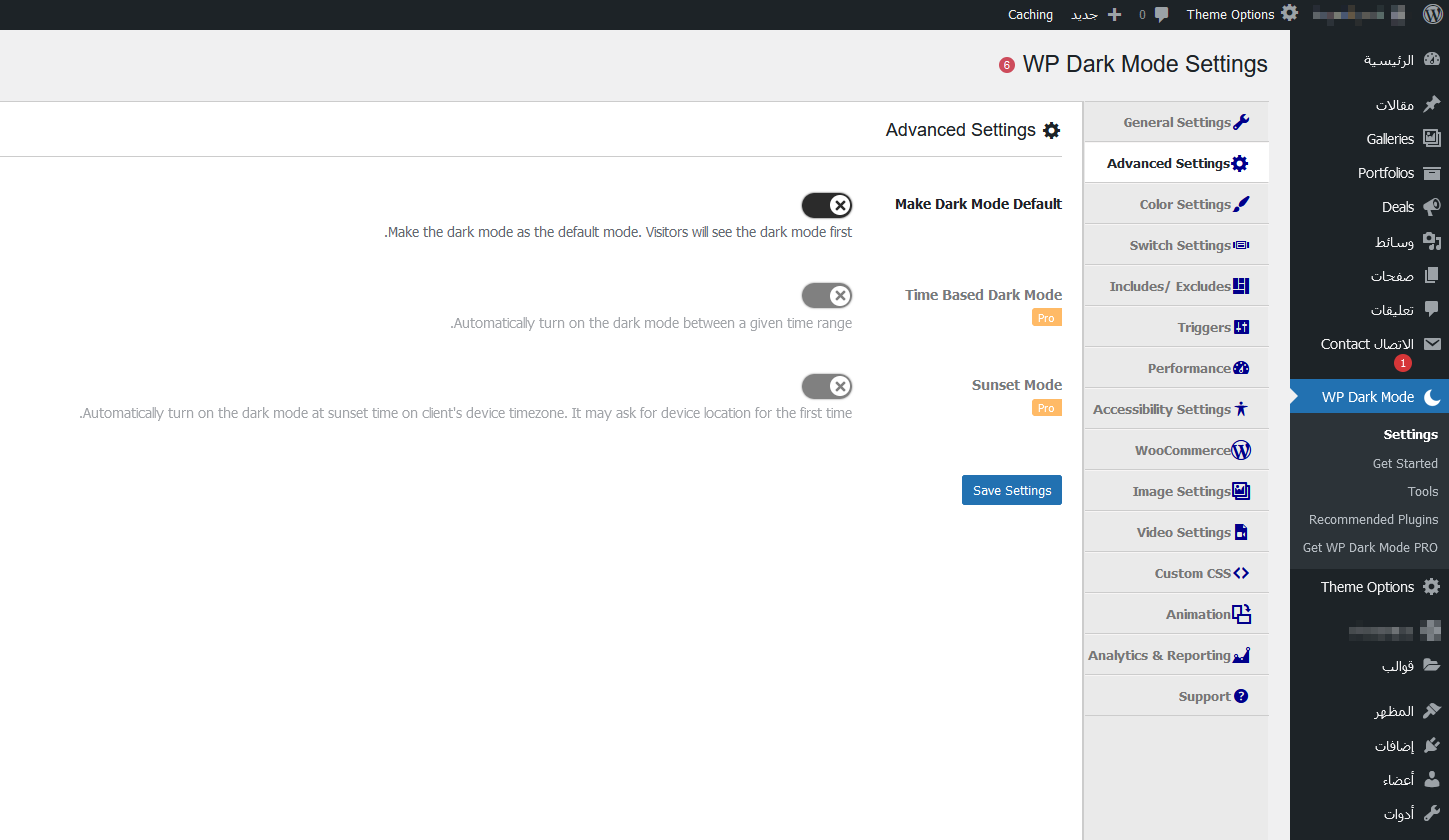Click the Performance gauge icon

[x=1241, y=368]
